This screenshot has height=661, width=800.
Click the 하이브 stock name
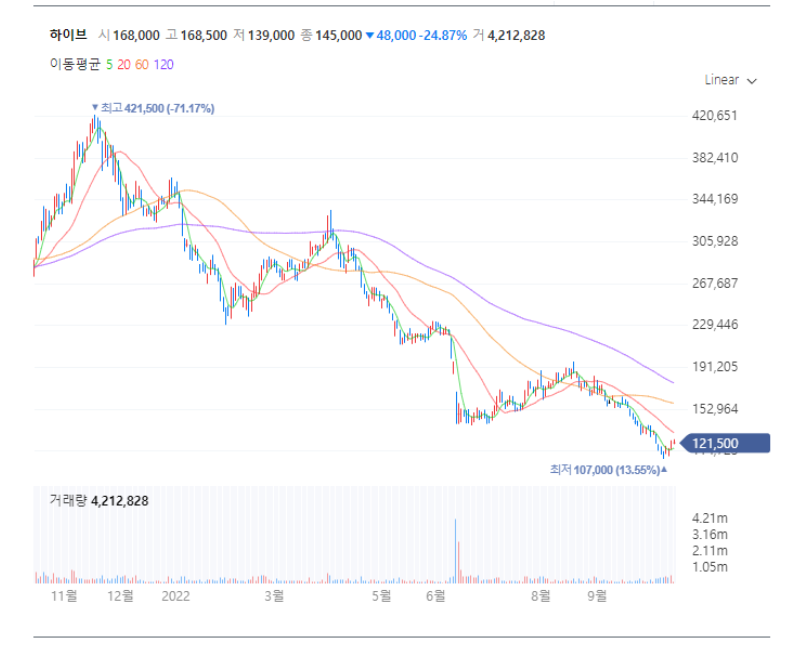[x=68, y=35]
